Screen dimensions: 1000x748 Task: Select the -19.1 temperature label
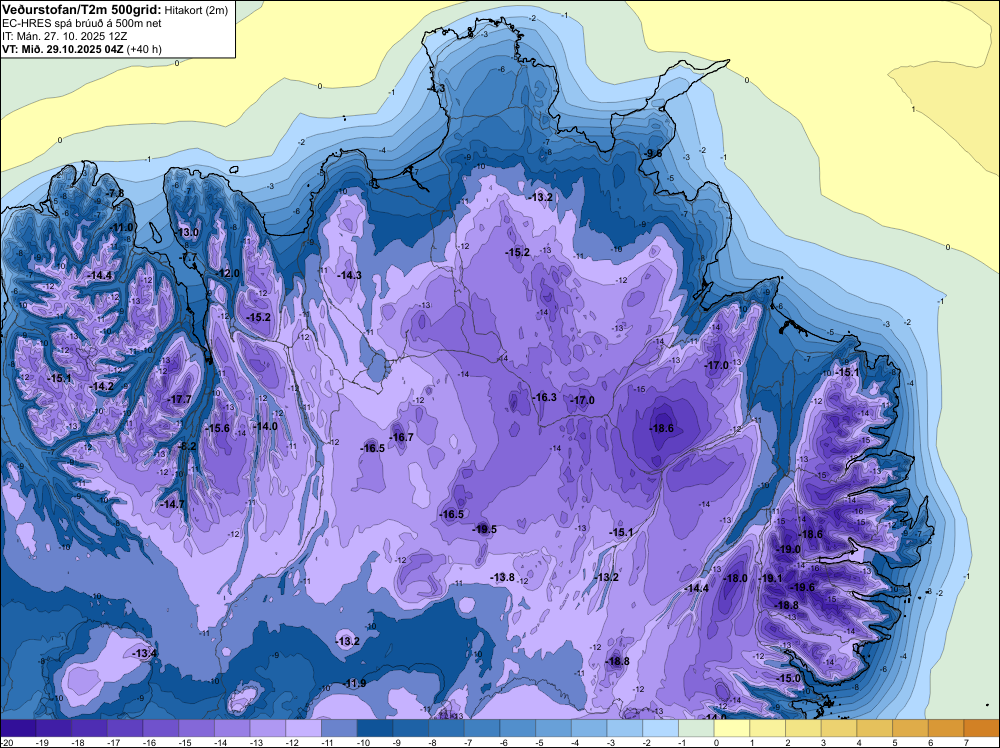[770, 578]
